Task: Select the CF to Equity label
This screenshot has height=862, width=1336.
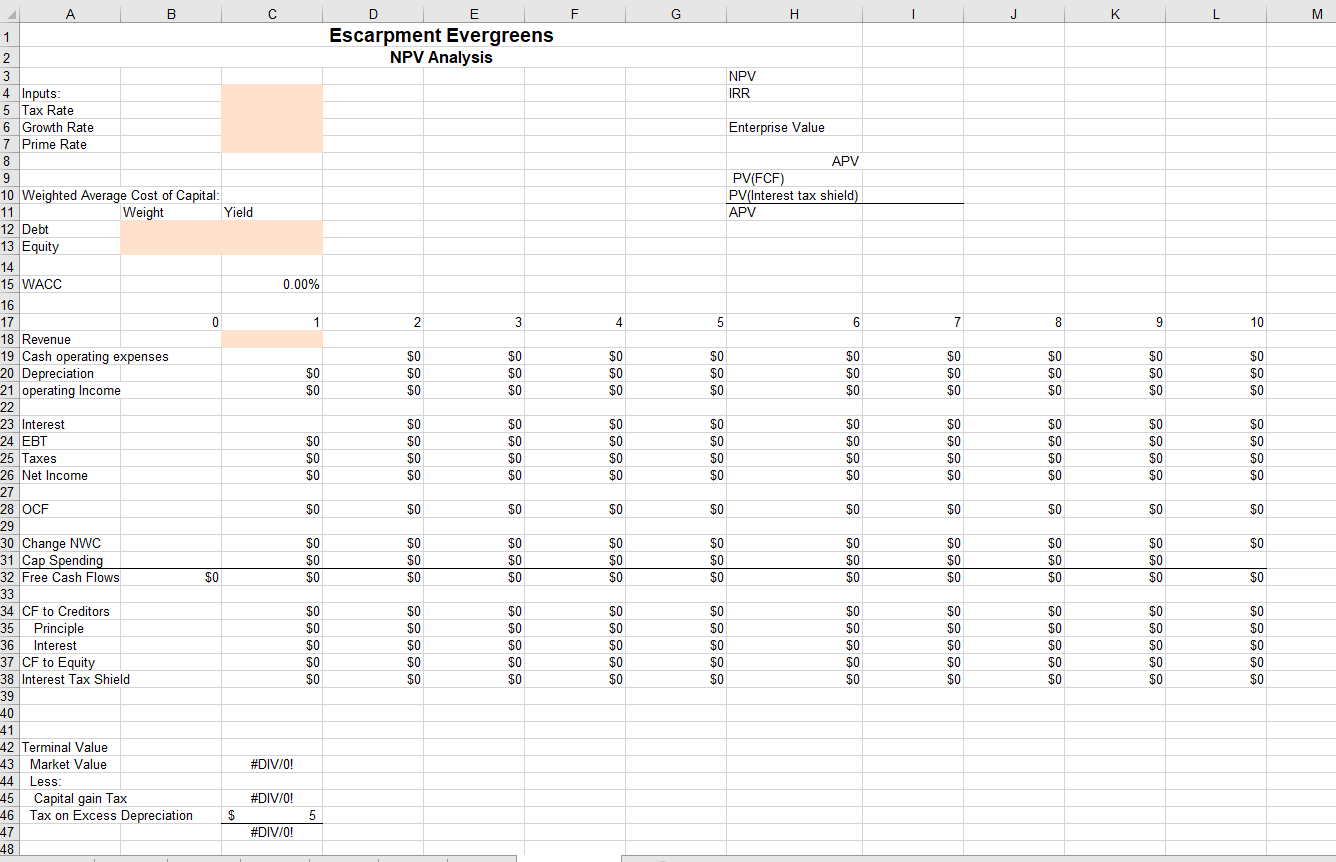Action: 58,662
